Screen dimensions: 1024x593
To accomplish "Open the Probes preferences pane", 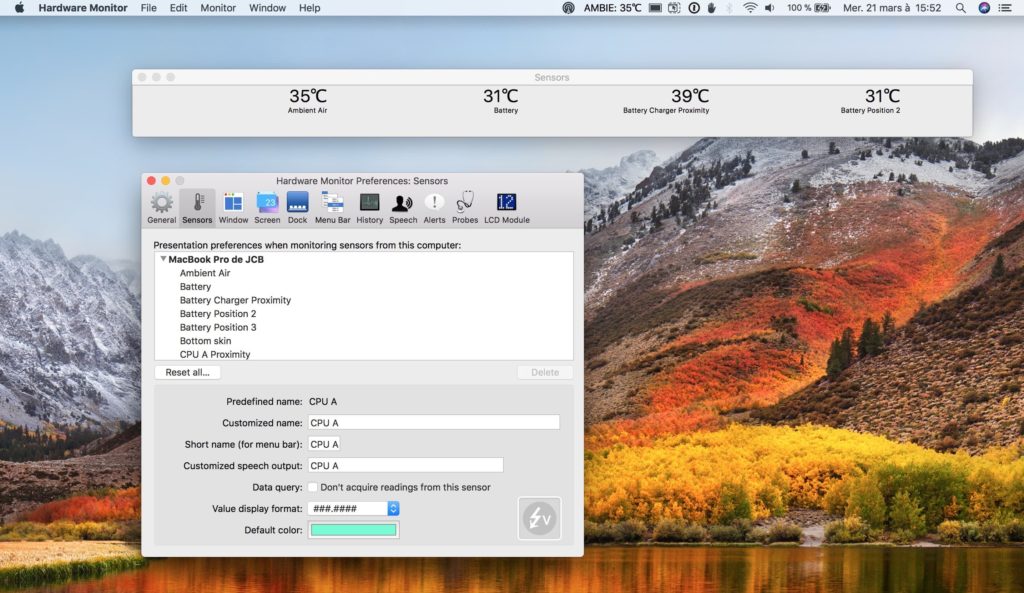I will tap(465, 208).
